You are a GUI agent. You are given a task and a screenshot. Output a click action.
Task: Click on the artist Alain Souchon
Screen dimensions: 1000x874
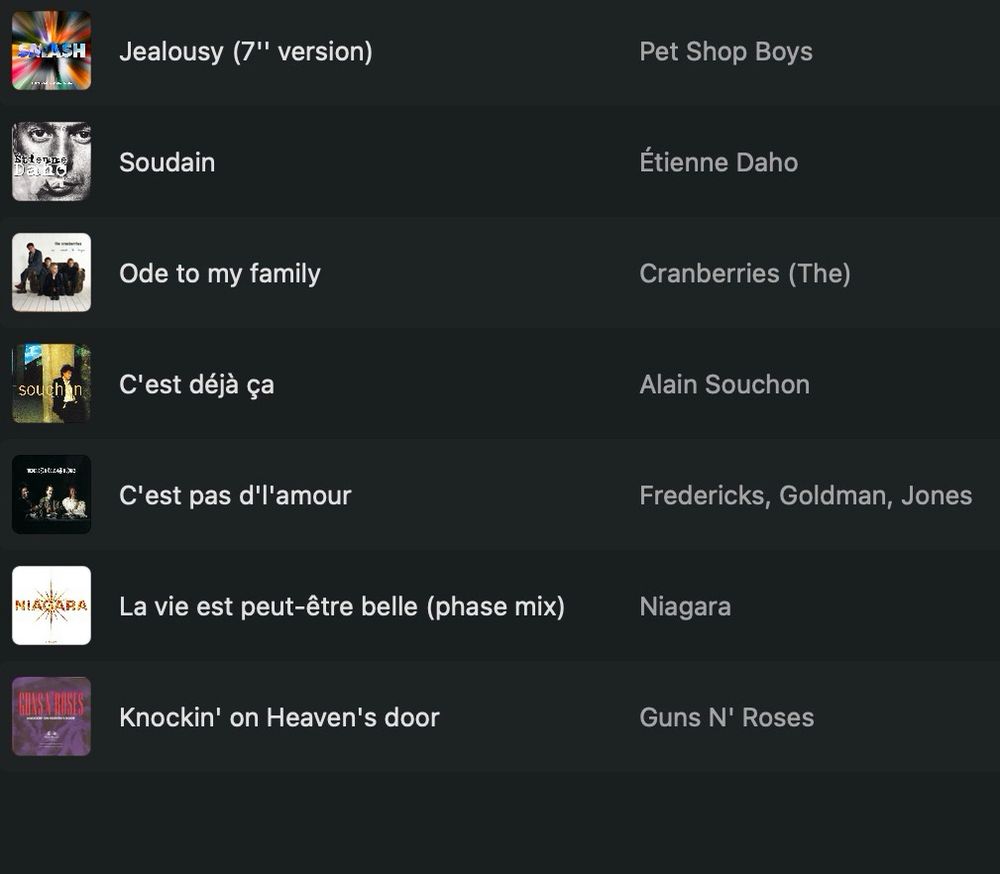[724, 385]
